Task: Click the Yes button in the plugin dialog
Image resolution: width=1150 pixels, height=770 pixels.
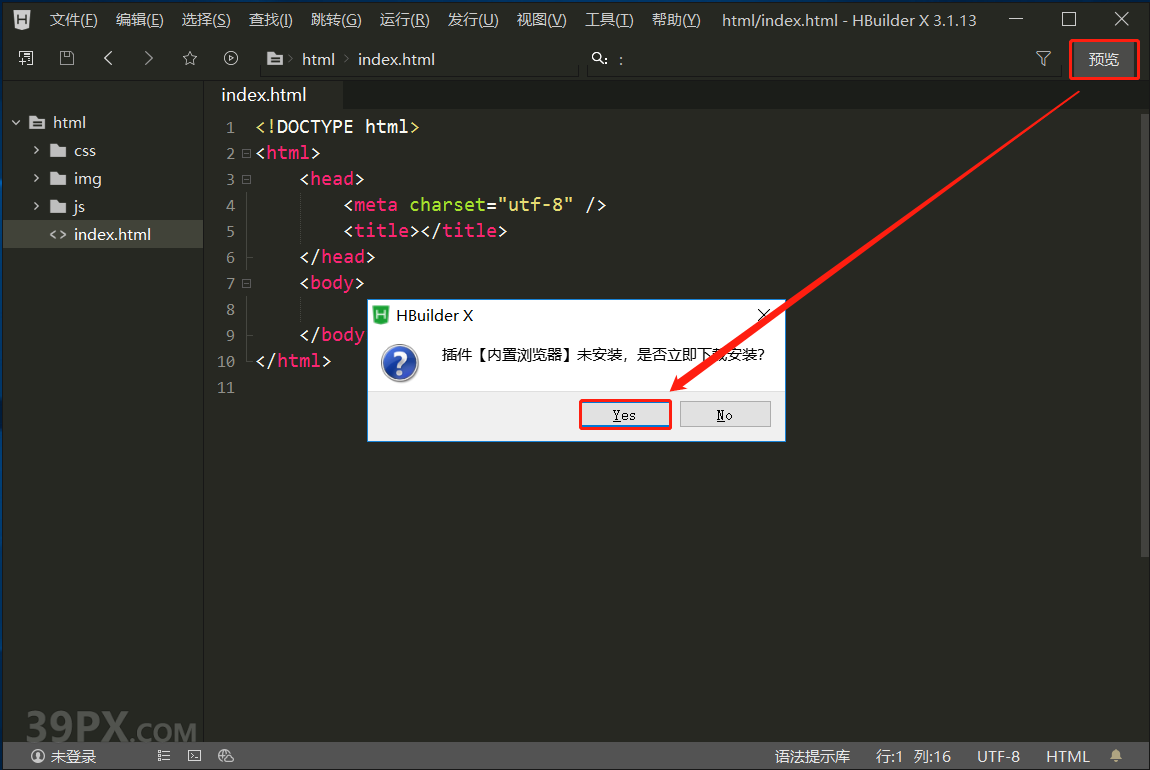Action: point(624,414)
